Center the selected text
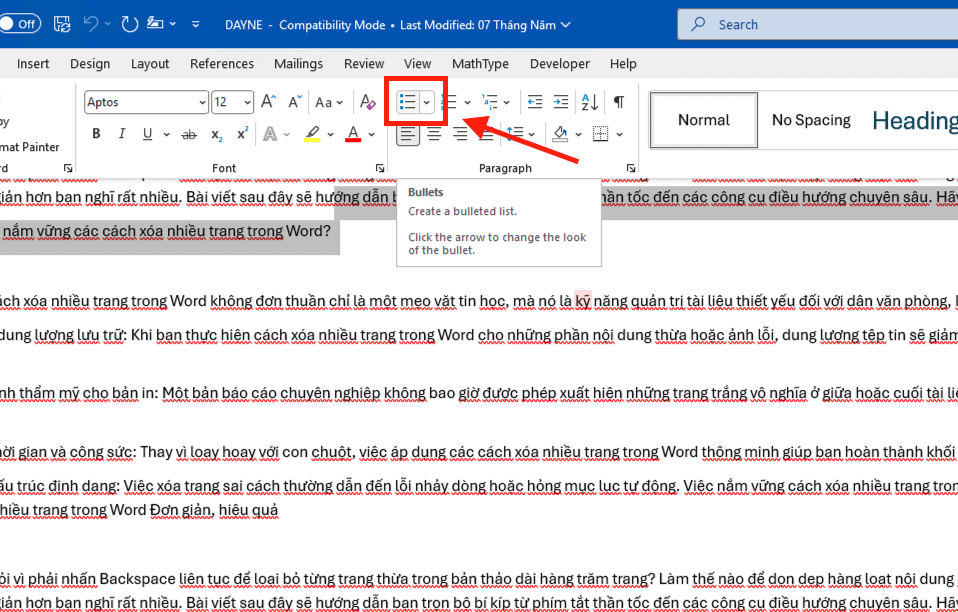Image resolution: width=958 pixels, height=612 pixels. [434, 134]
